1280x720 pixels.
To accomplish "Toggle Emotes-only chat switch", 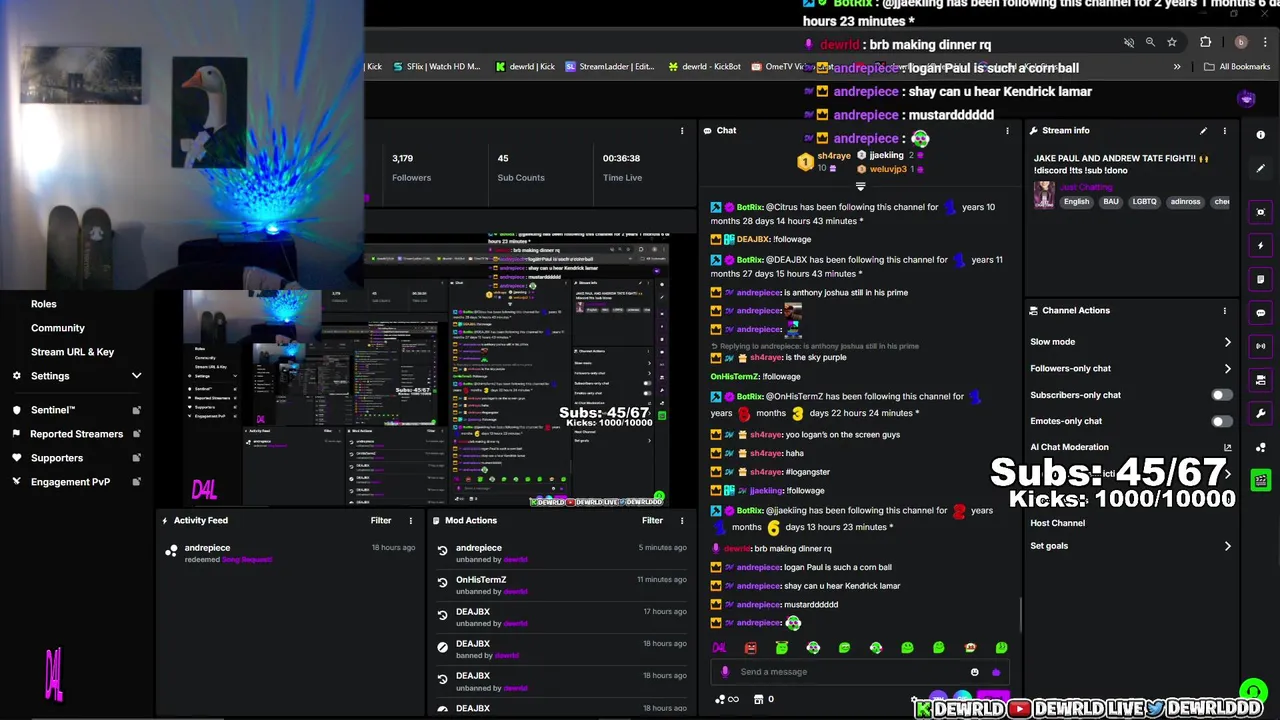I will tap(1222, 421).
